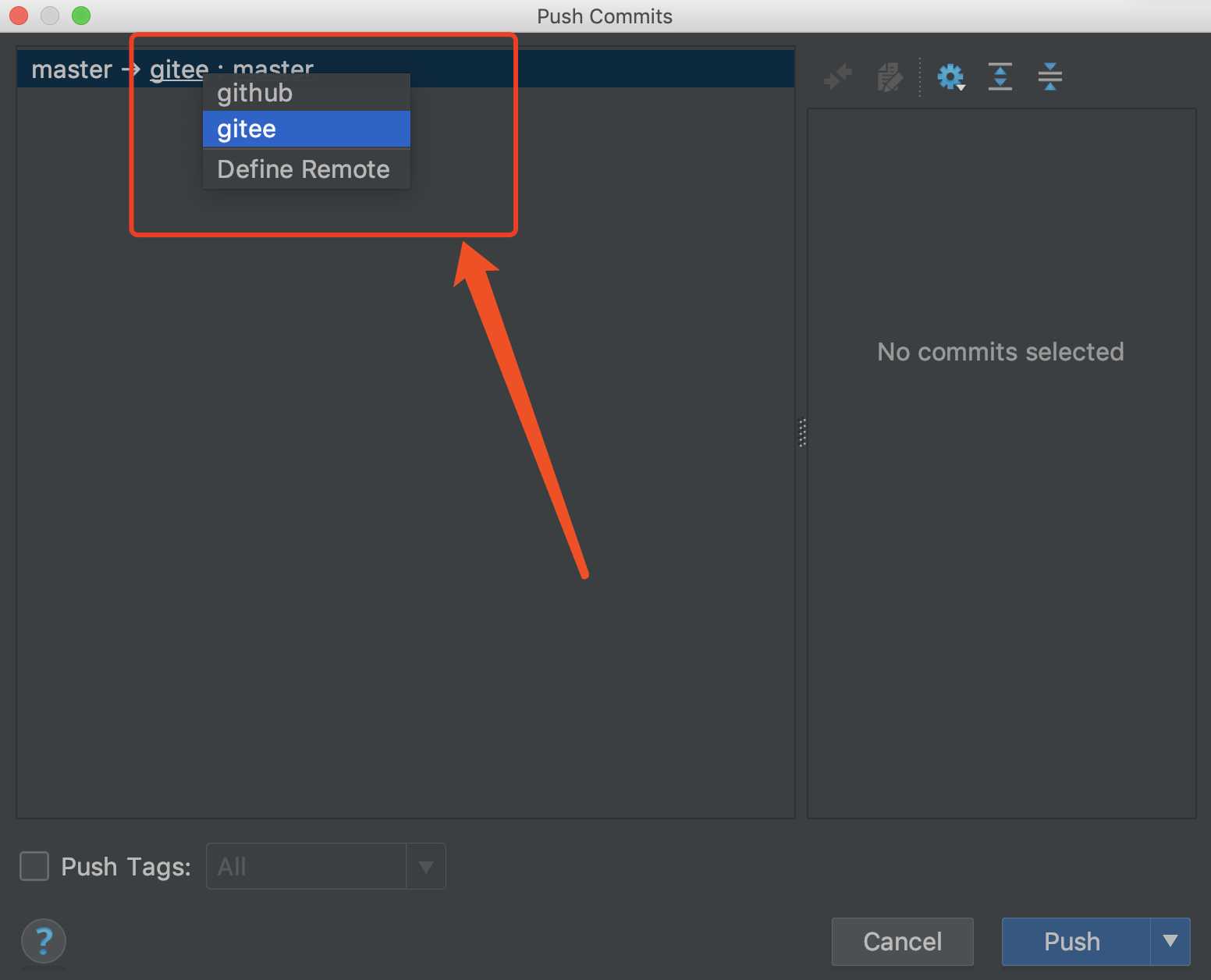Open the view options gear menu

pos(951,76)
